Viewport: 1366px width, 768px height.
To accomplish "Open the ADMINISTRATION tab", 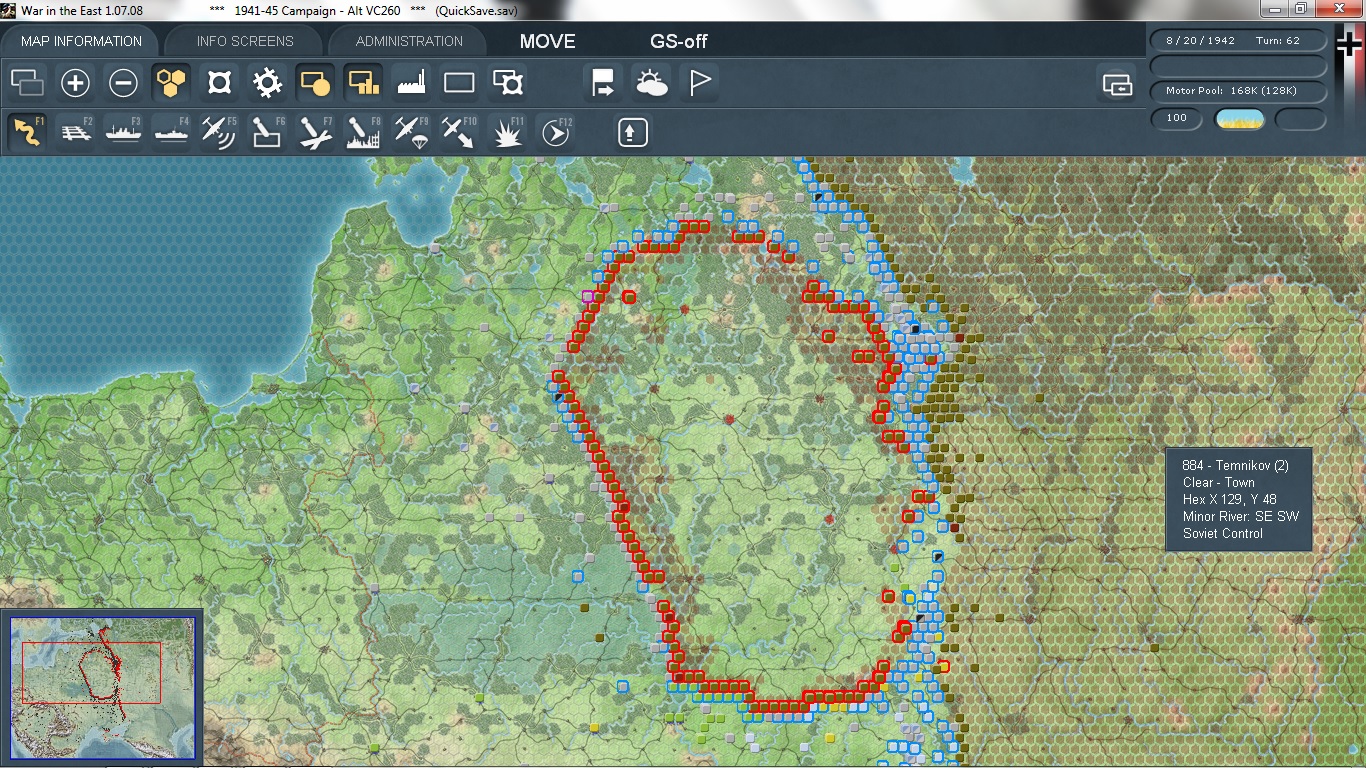I will point(409,41).
